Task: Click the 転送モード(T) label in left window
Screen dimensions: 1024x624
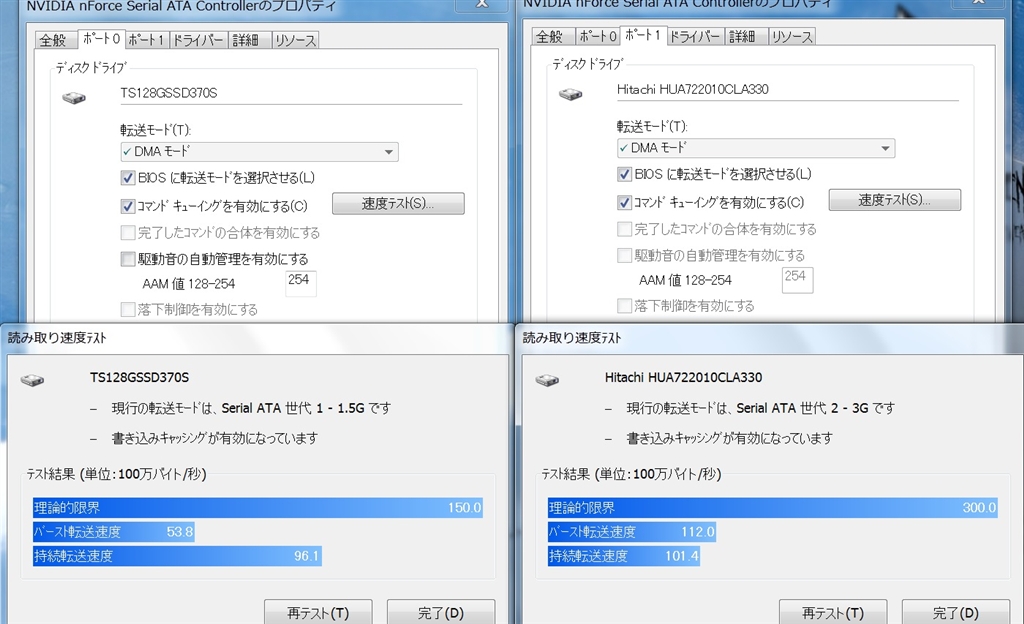Action: pyautogui.click(x=155, y=130)
